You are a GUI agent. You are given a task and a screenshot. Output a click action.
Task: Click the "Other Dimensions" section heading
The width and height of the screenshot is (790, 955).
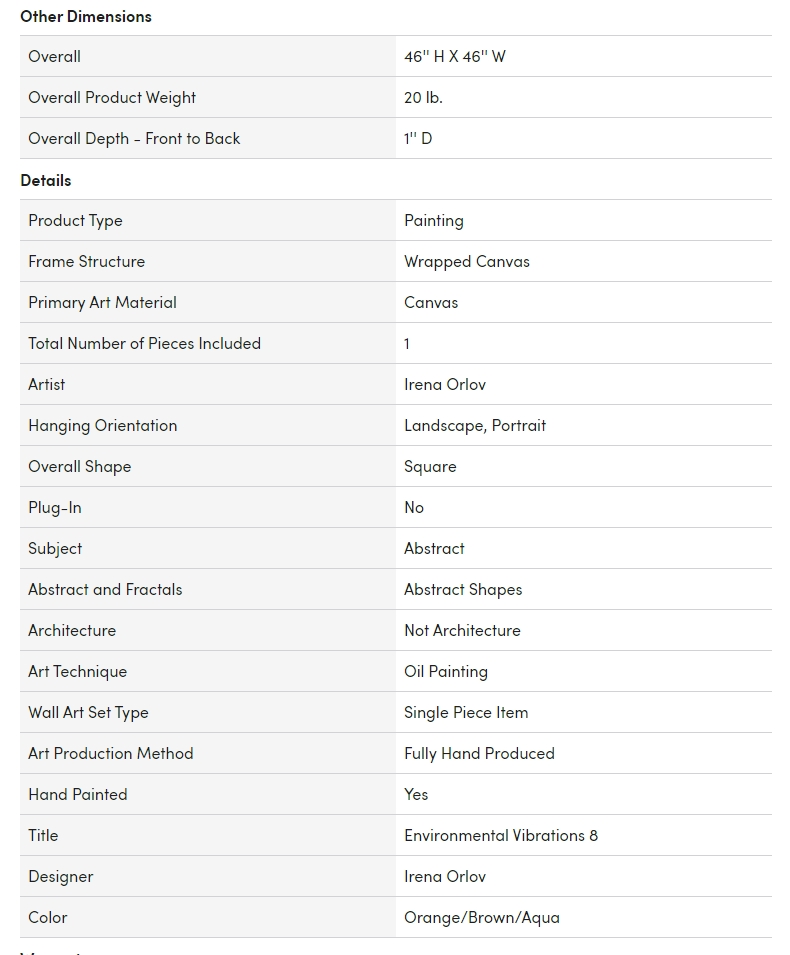tap(86, 16)
